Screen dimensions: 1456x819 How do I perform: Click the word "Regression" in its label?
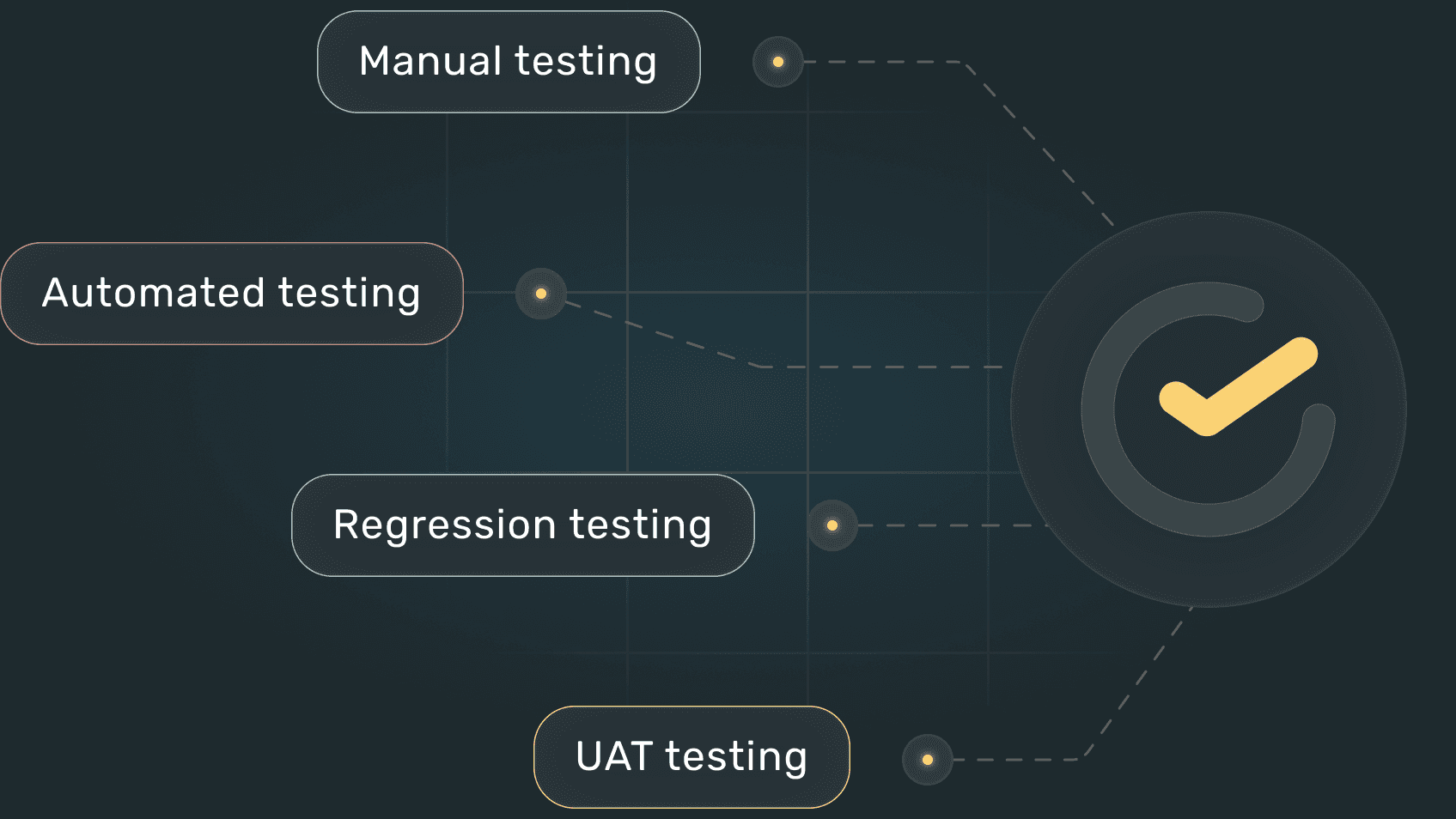444,525
